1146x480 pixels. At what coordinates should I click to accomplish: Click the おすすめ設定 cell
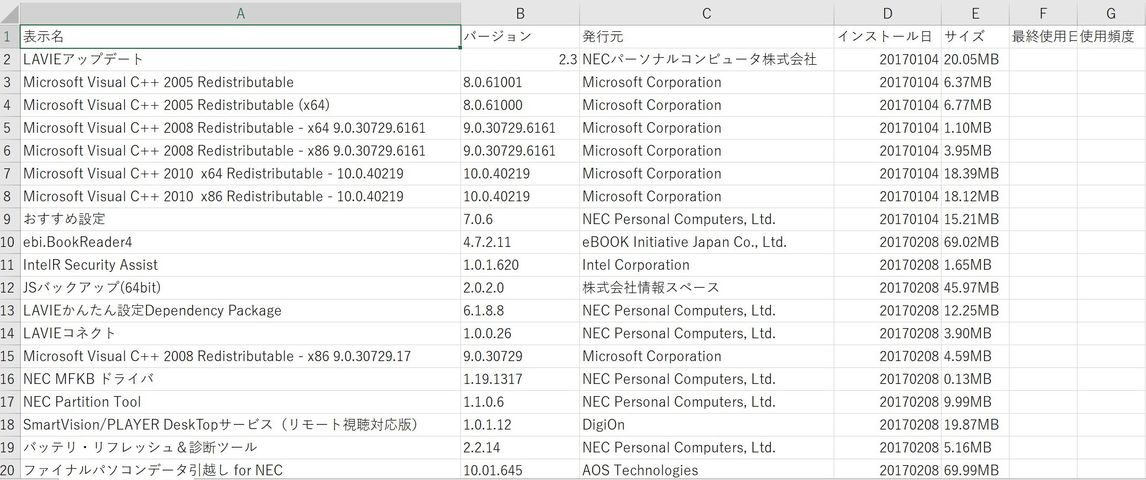(240, 218)
